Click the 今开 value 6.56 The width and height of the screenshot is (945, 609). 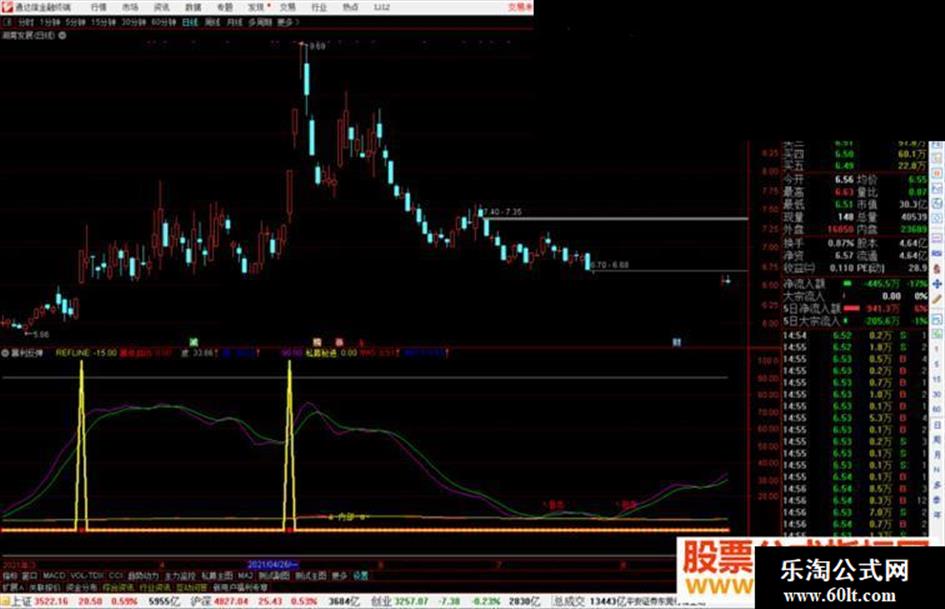coord(844,180)
